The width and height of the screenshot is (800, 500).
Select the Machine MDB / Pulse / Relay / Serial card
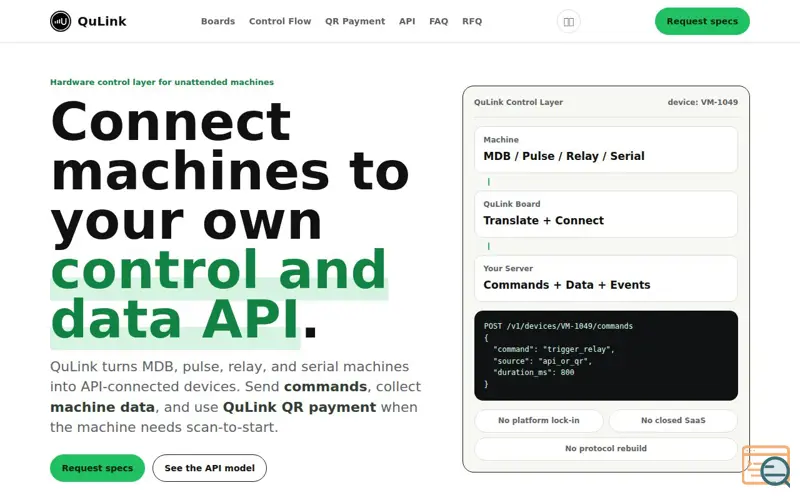click(x=606, y=149)
